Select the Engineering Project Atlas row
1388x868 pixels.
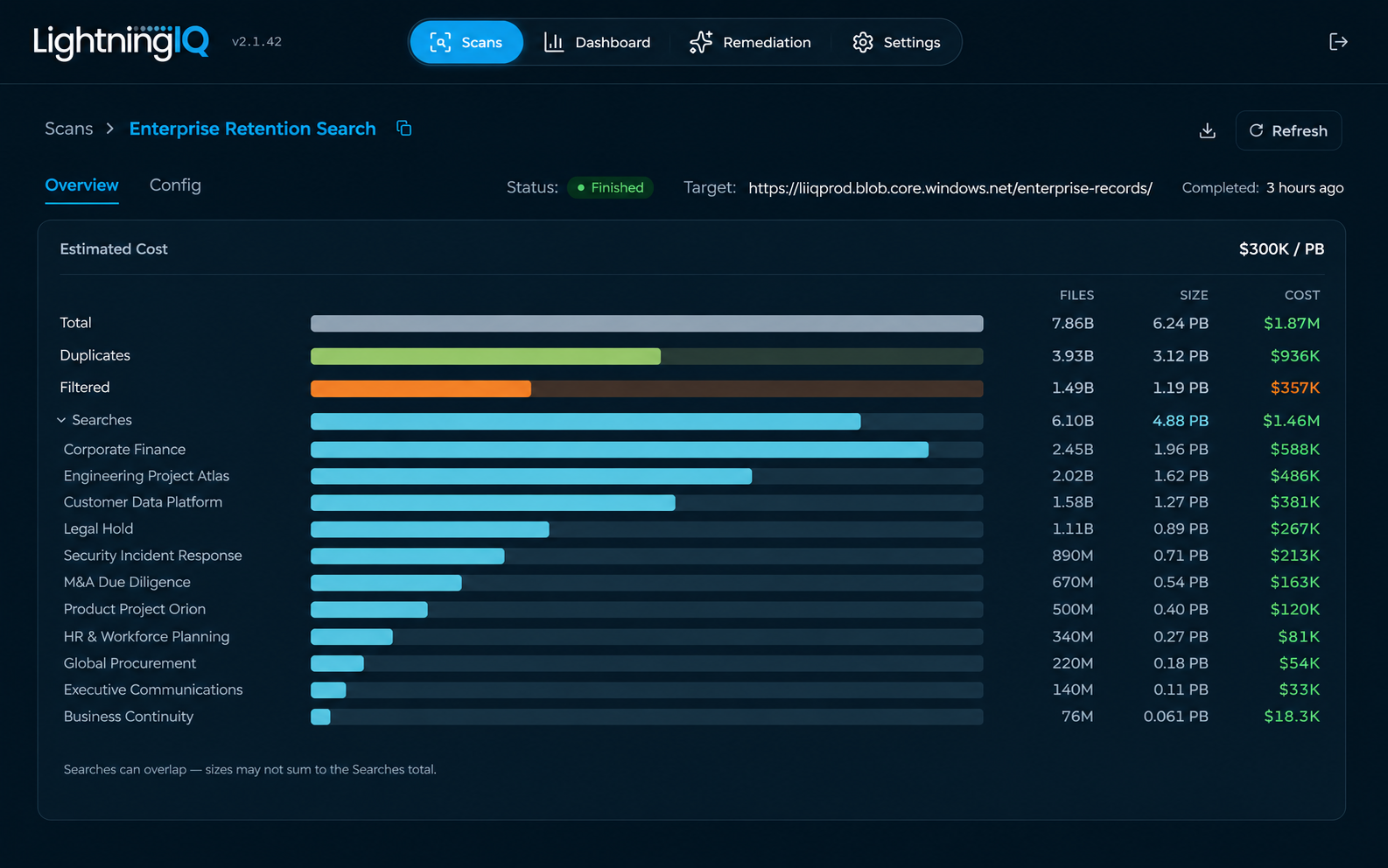click(691, 476)
